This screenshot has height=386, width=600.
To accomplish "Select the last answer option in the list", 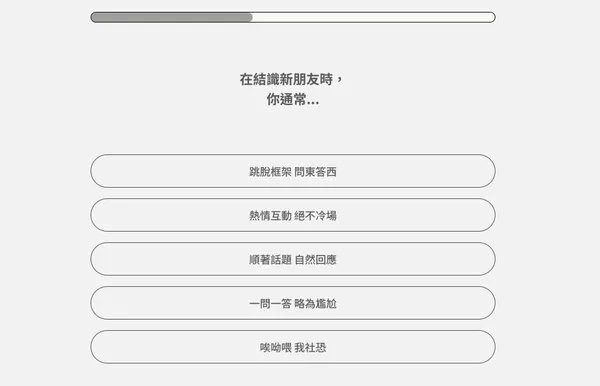I will pyautogui.click(x=293, y=347).
